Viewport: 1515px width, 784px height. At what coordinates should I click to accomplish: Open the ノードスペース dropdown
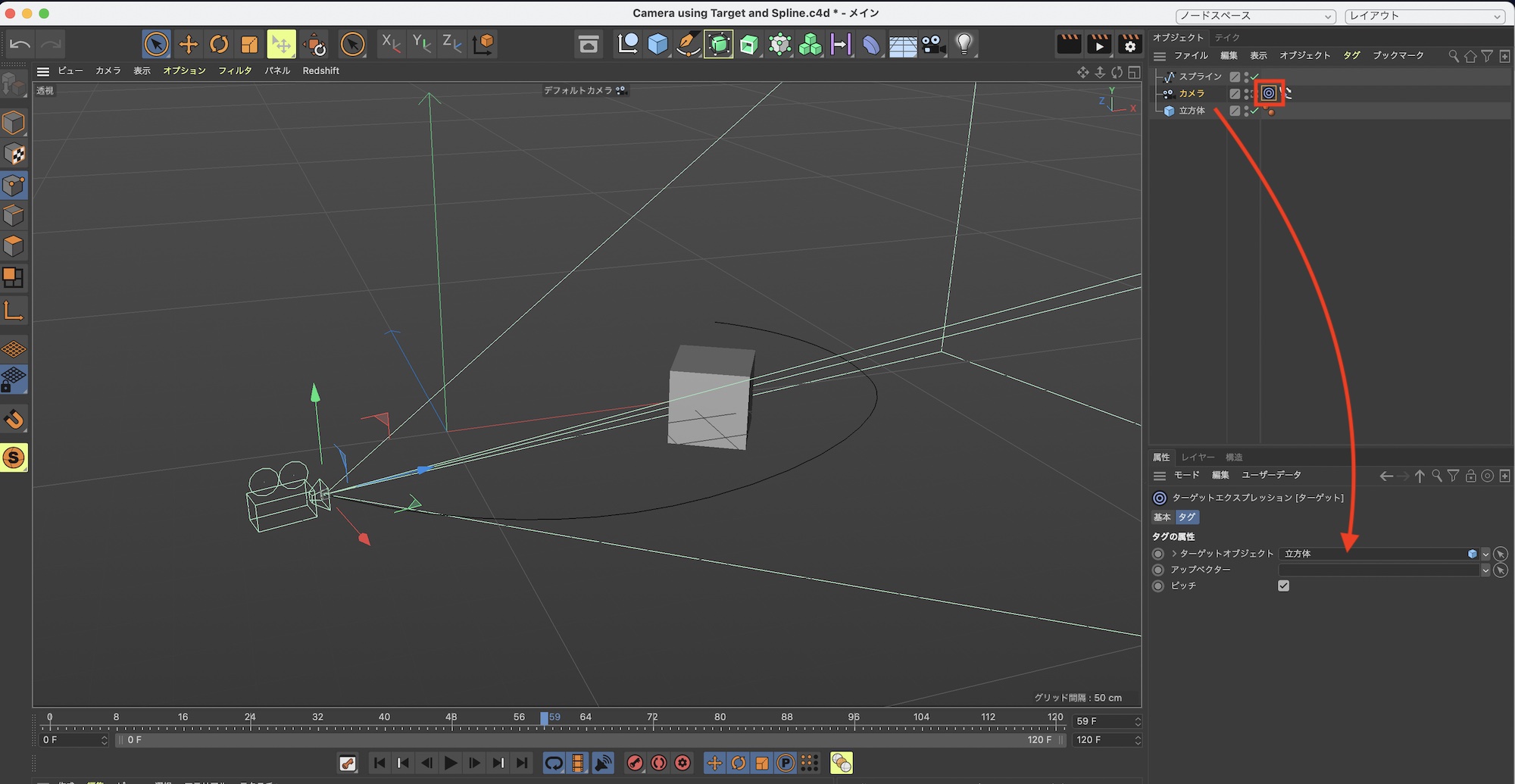point(1254,16)
